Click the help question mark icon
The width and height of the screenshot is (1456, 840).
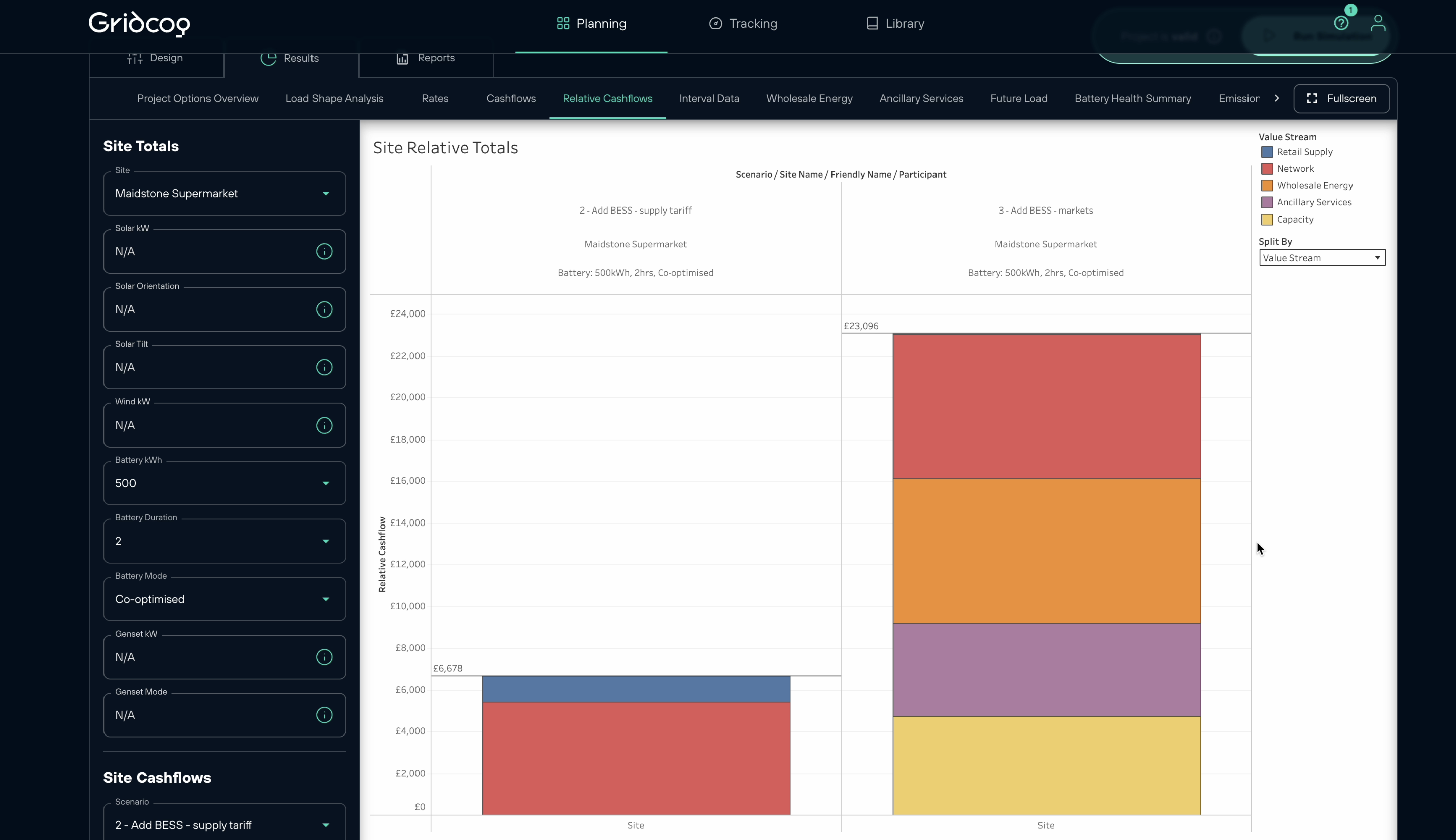point(1342,23)
